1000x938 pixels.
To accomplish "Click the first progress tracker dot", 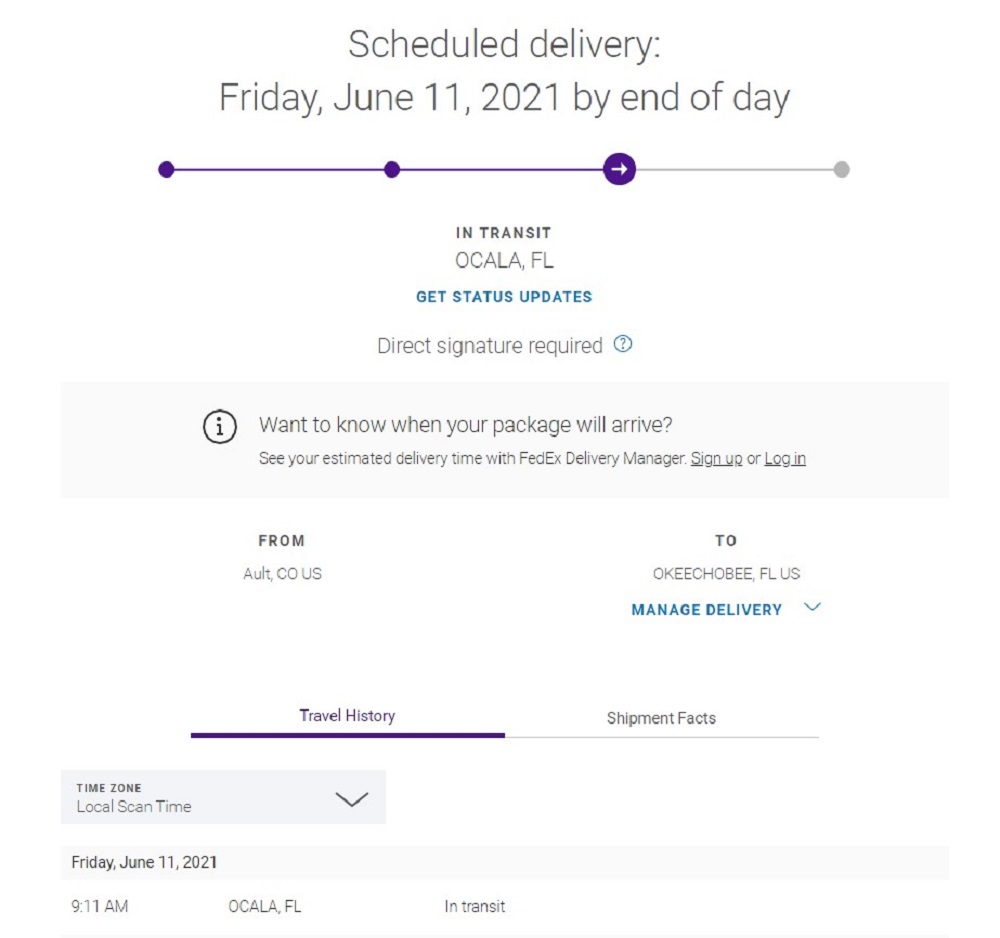I will point(166,170).
